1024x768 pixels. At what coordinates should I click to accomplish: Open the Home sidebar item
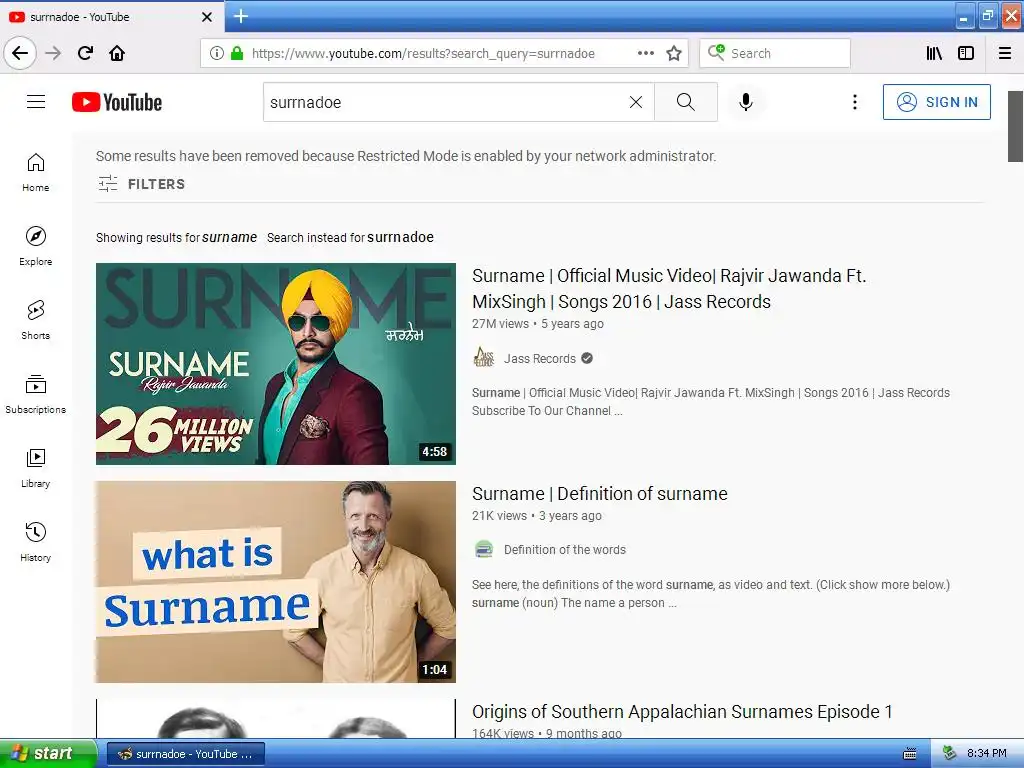[x=35, y=172]
